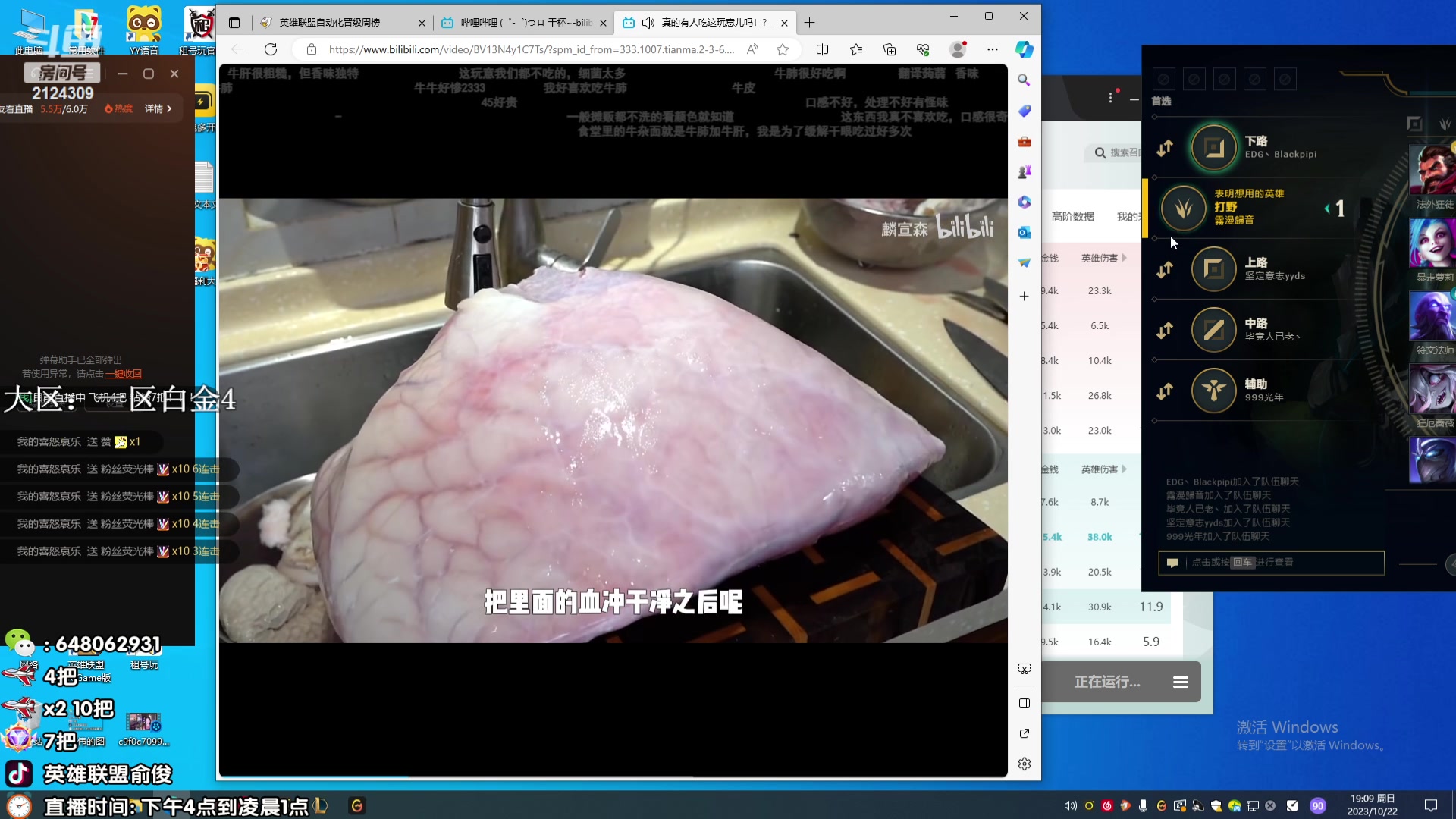Viewport: 1456px width, 819px height.
Task: Select the playing 真的有人吃这玩意儿吗 tab
Action: (x=705, y=23)
